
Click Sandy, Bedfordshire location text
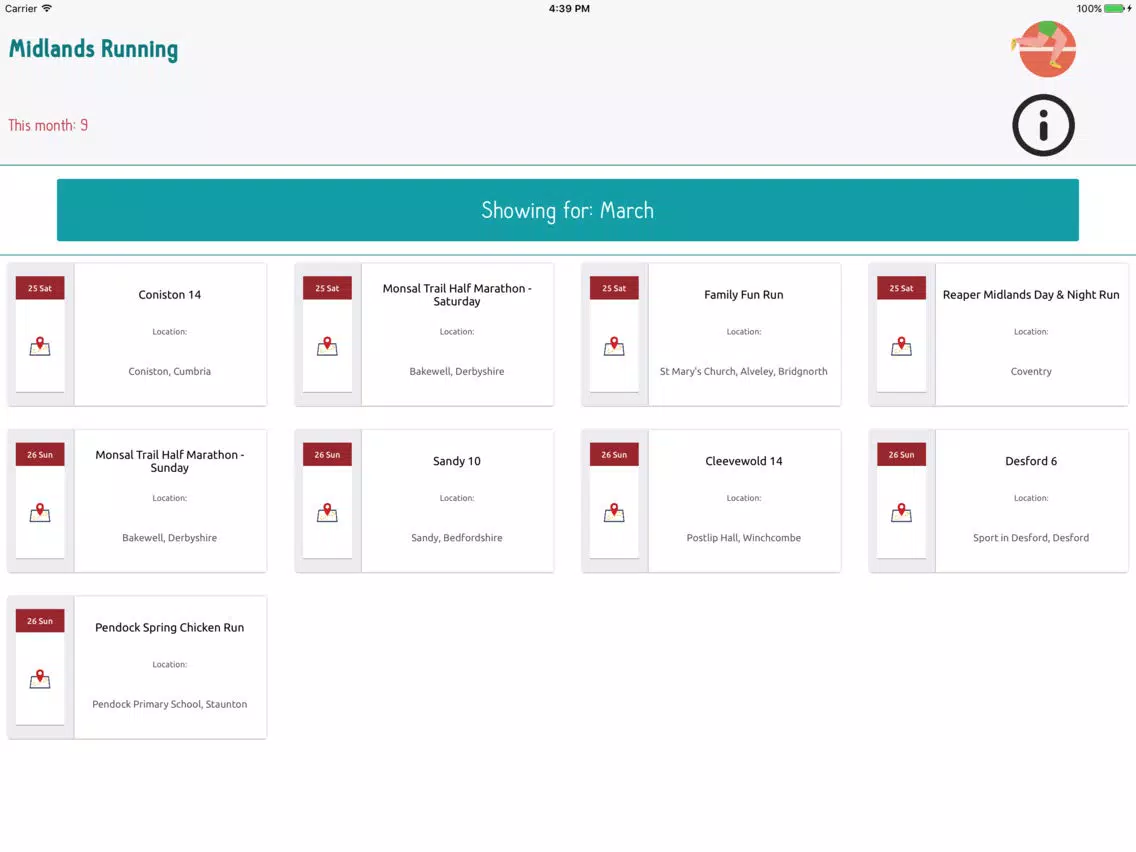click(456, 538)
